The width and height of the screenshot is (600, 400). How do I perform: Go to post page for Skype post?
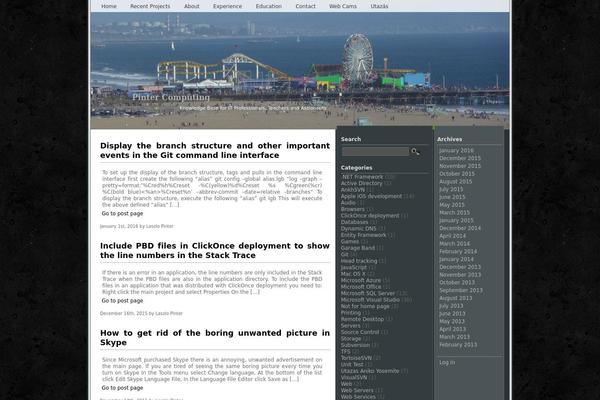tap(122, 388)
